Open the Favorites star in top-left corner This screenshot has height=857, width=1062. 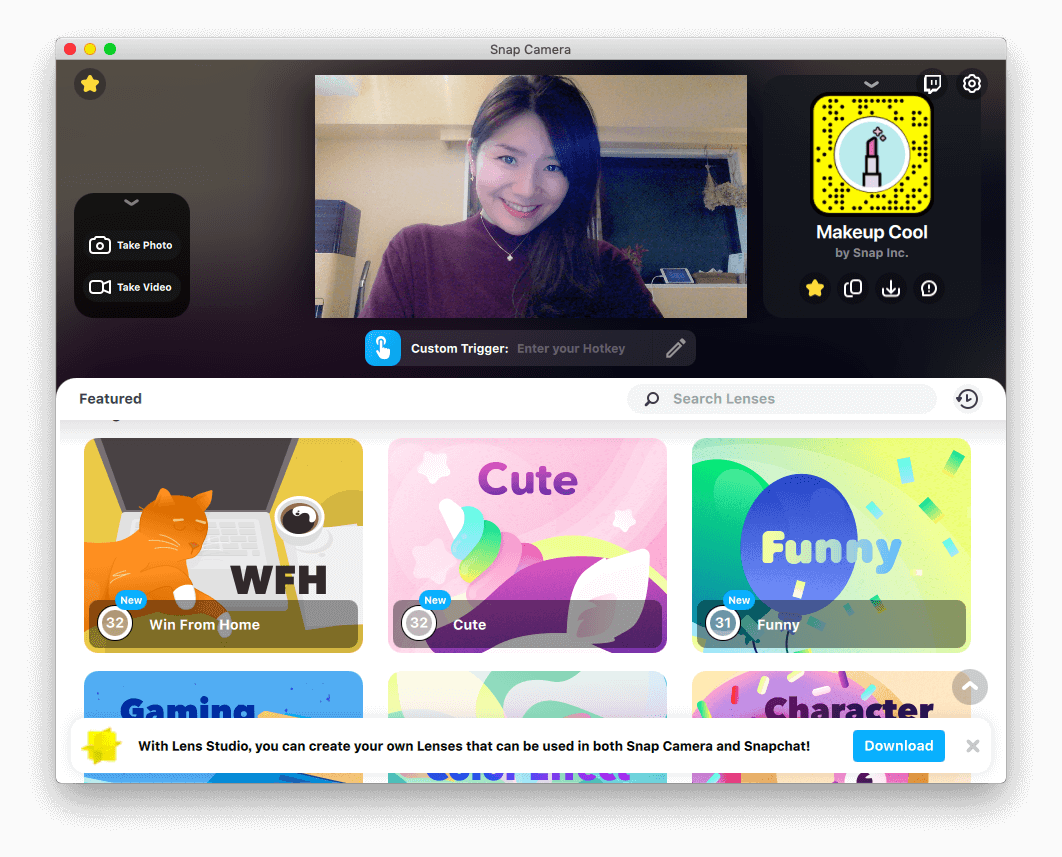click(90, 84)
